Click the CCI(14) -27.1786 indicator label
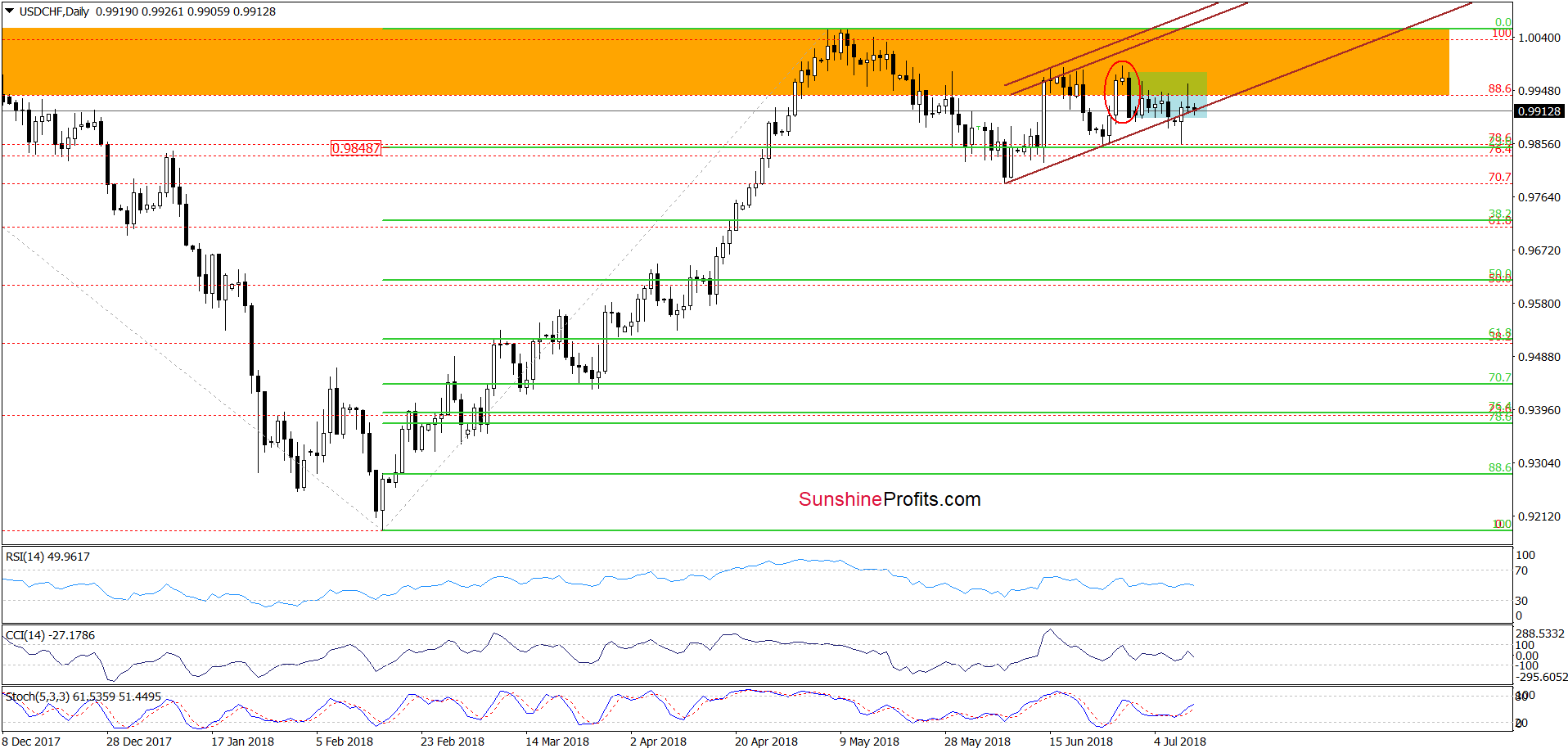 (50, 635)
